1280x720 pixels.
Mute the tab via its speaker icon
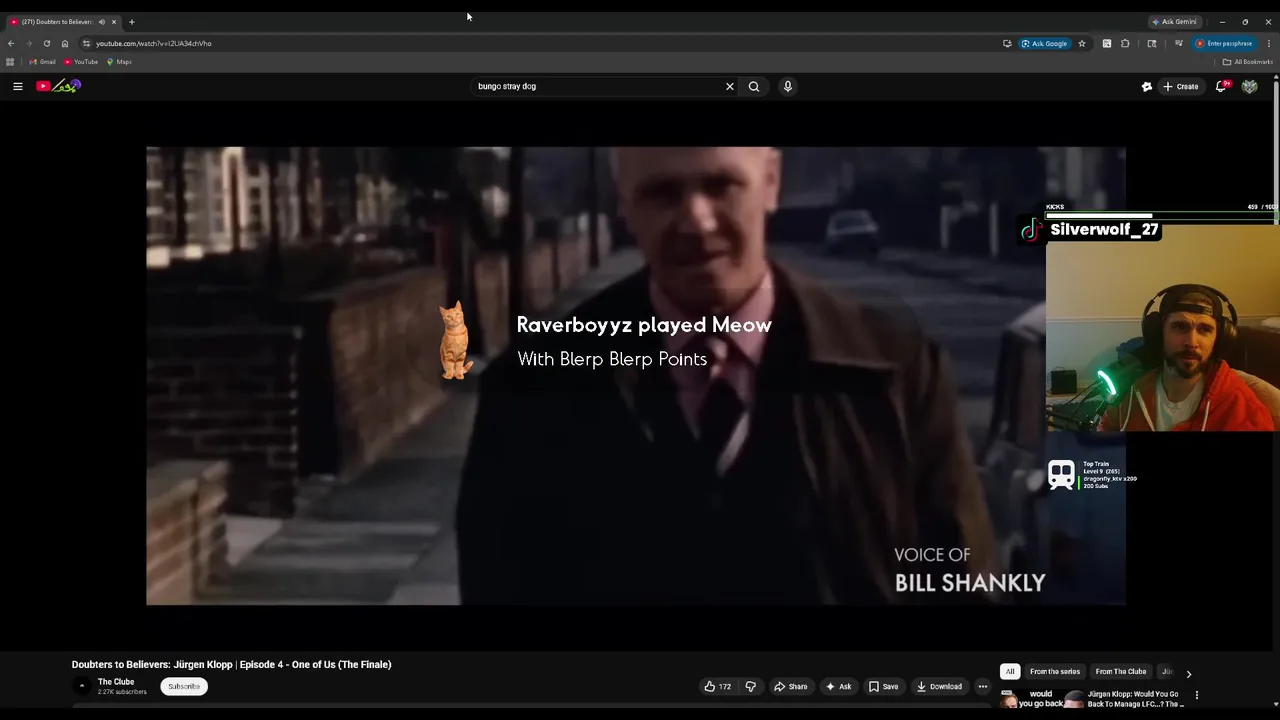pos(101,22)
